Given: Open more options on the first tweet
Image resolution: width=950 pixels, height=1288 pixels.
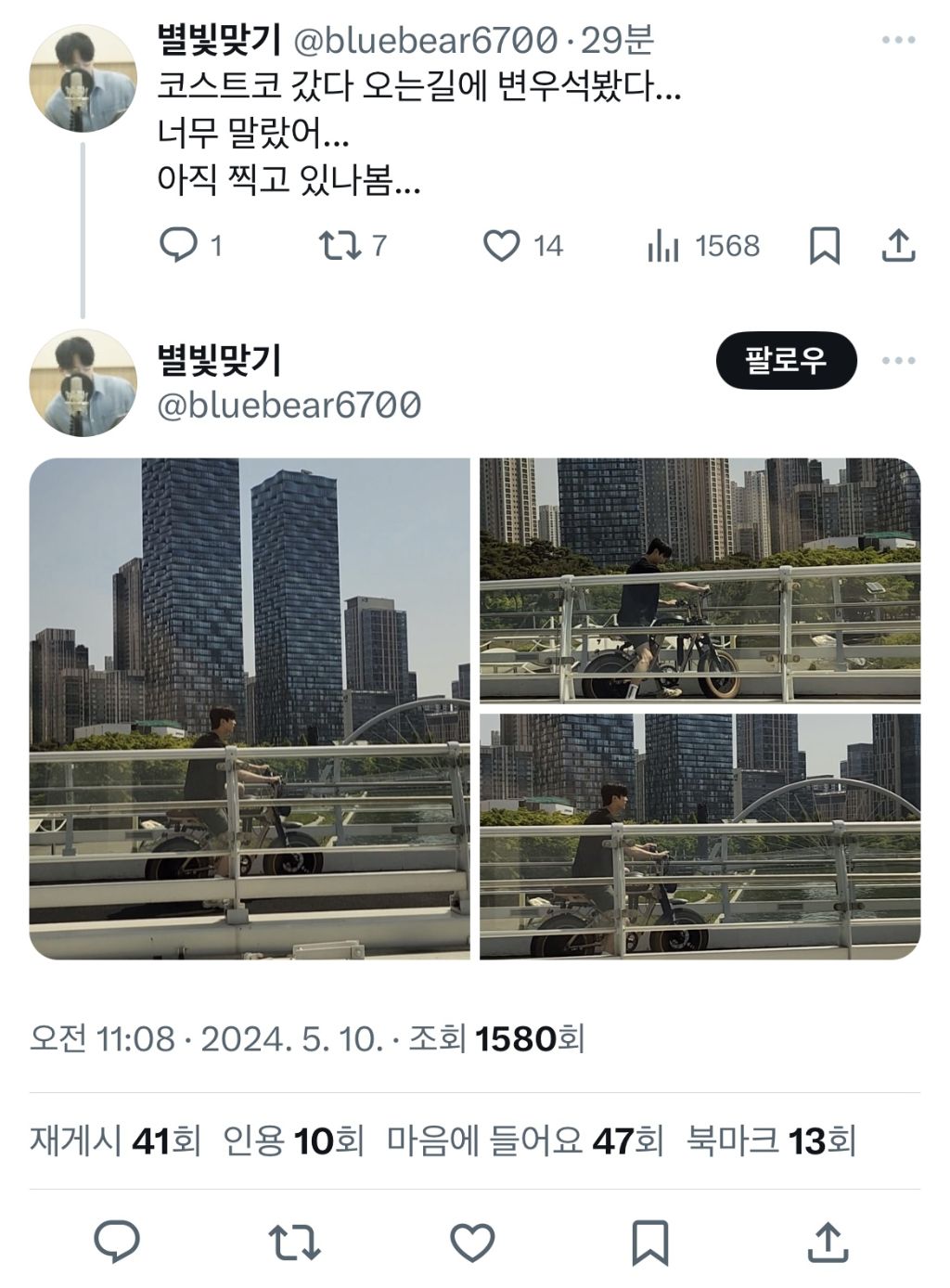Looking at the screenshot, I should coord(898,40).
